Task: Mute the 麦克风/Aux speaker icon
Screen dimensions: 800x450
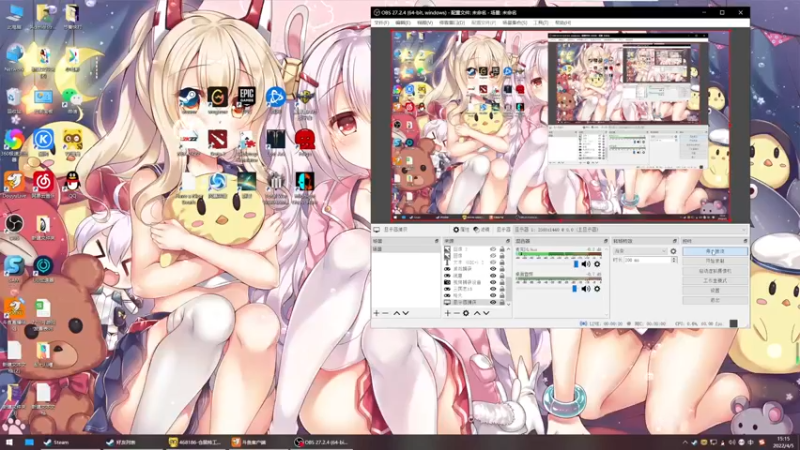Action: [586, 264]
